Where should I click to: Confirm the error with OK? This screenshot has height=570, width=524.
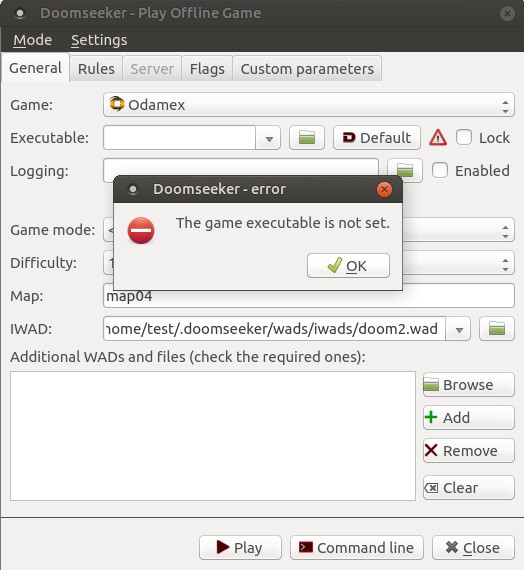click(x=348, y=266)
